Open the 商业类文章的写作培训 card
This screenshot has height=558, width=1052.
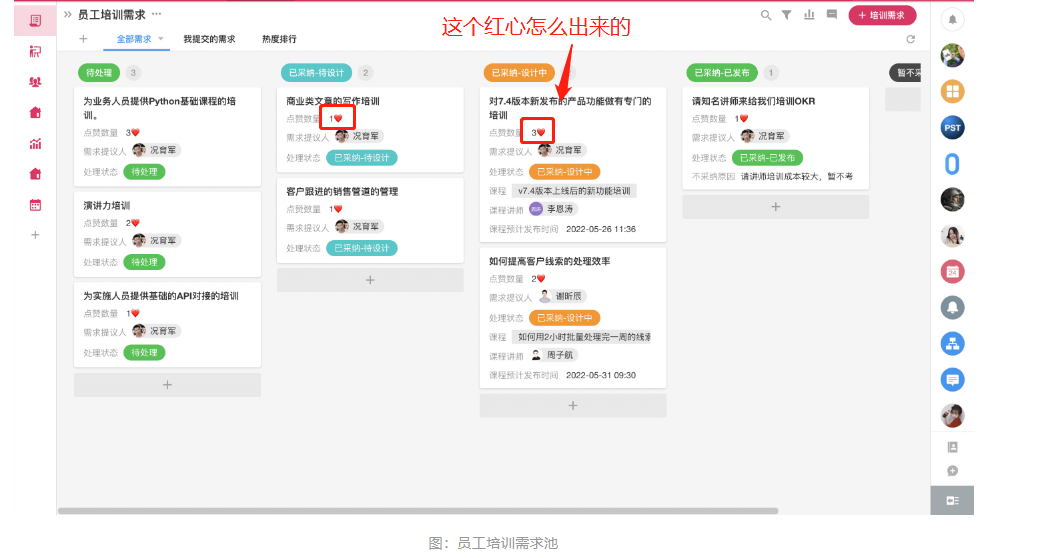pyautogui.click(x=370, y=129)
